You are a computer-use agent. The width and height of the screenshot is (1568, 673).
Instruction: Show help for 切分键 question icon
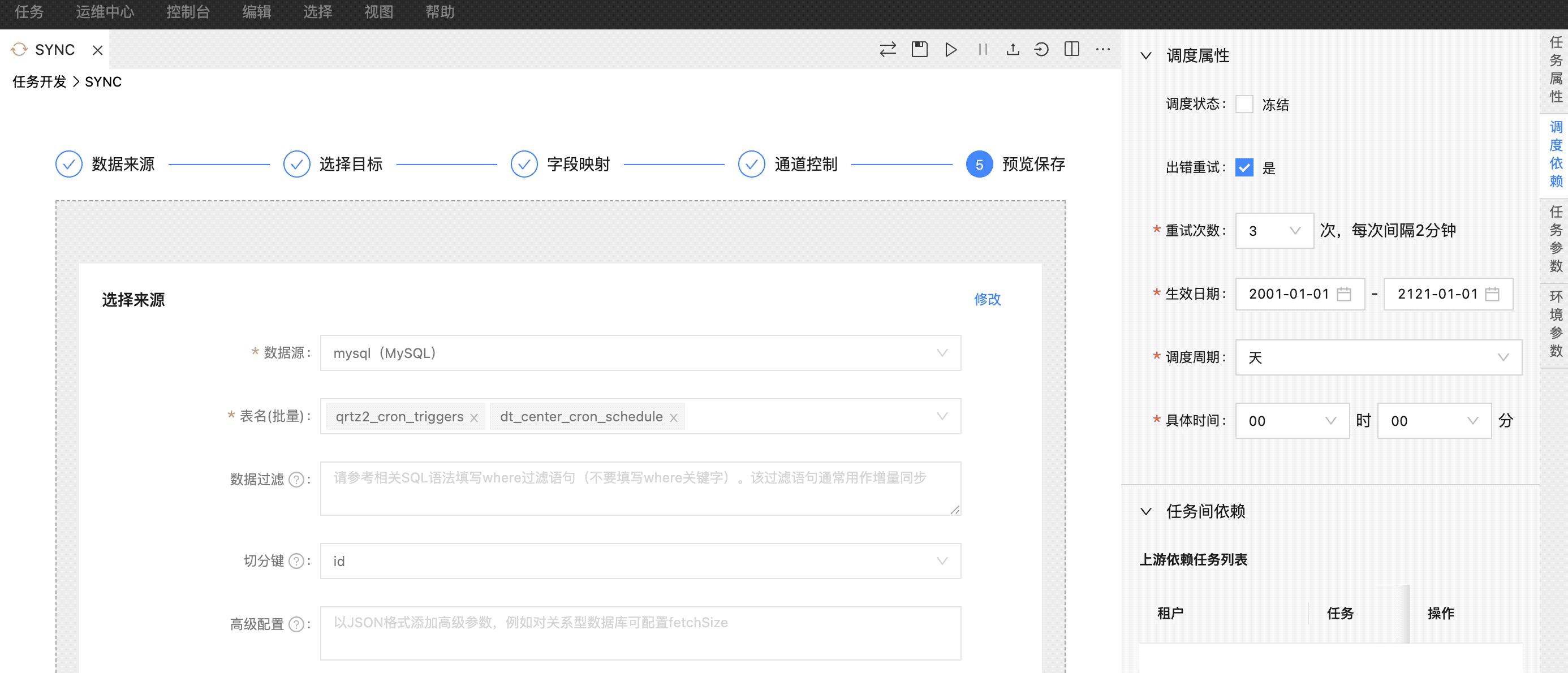pos(296,561)
